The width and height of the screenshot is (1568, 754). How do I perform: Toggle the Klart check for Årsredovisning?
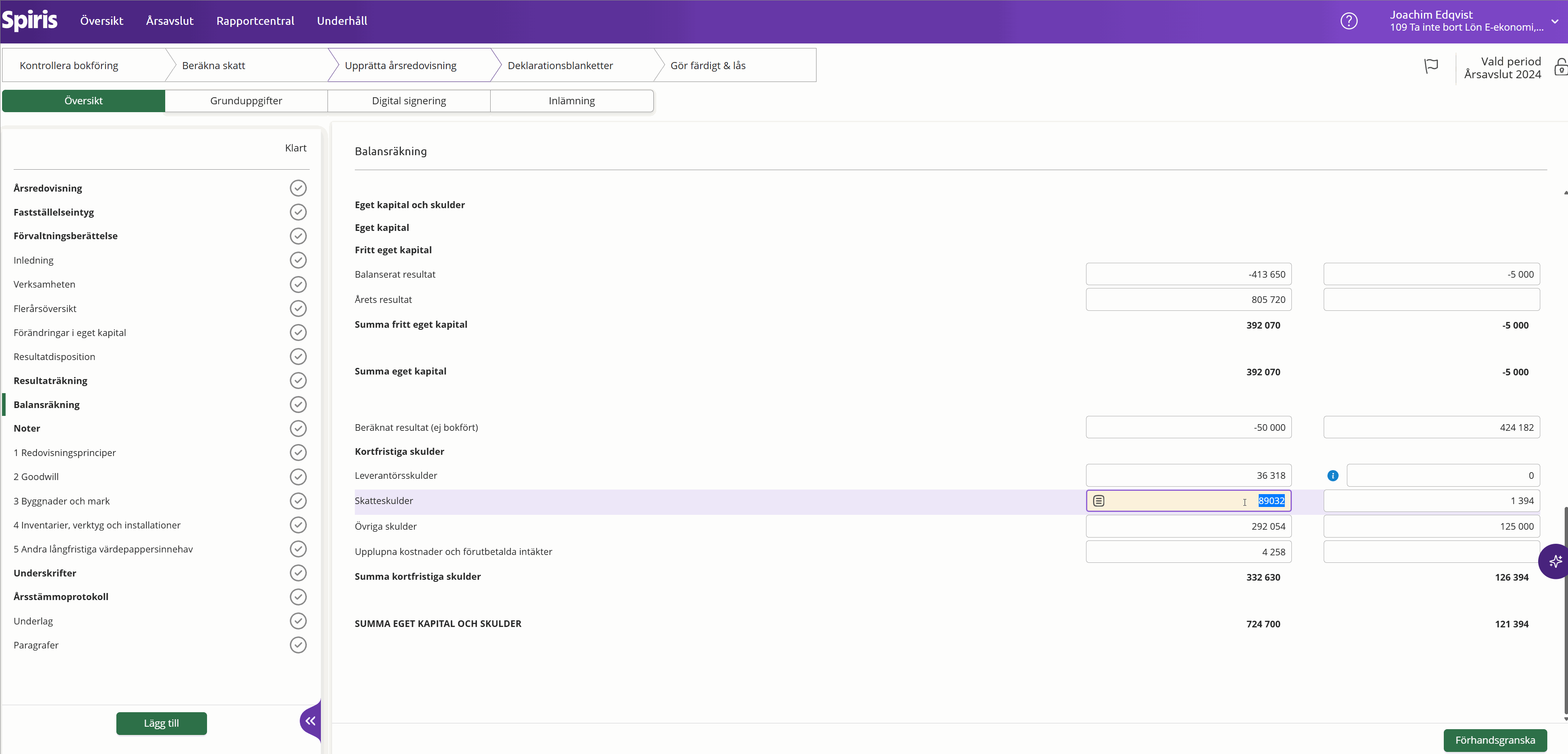(298, 188)
